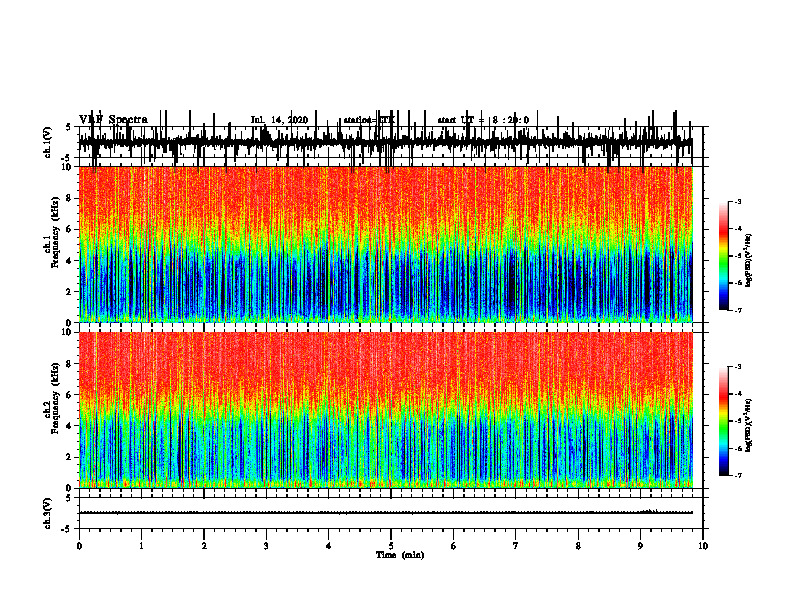Click the time tick label '0'
The image size is (792, 612).
(79, 546)
